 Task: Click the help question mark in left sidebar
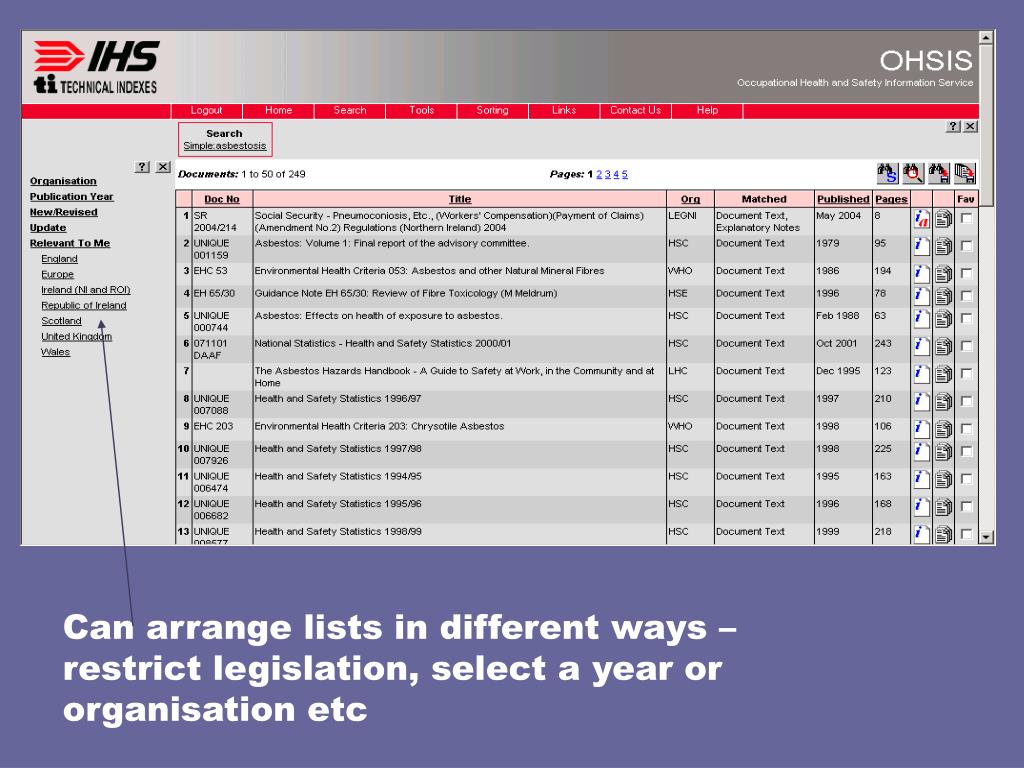(142, 167)
